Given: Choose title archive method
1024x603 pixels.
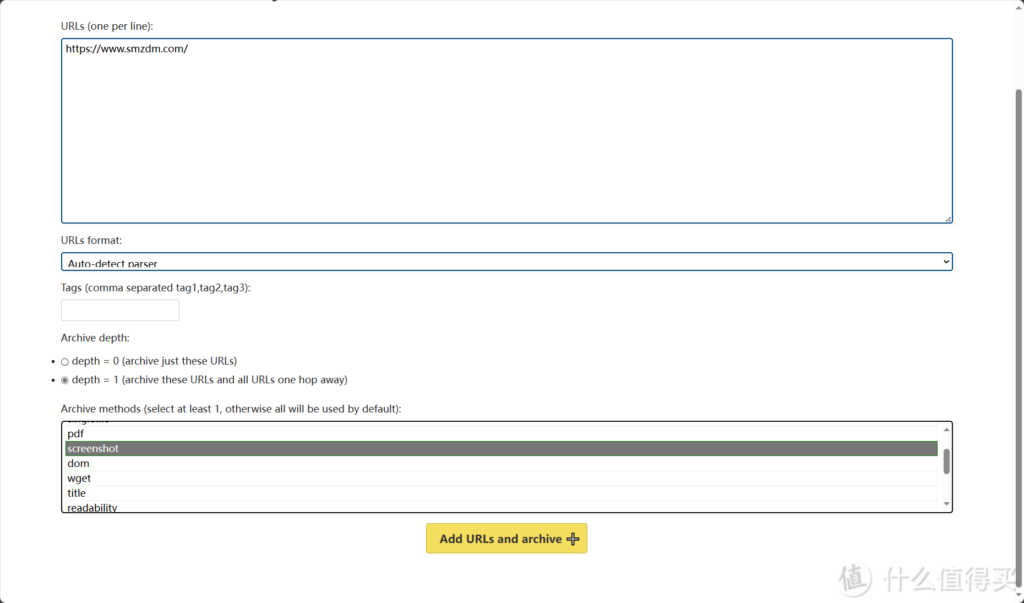Looking at the screenshot, I should tap(77, 493).
